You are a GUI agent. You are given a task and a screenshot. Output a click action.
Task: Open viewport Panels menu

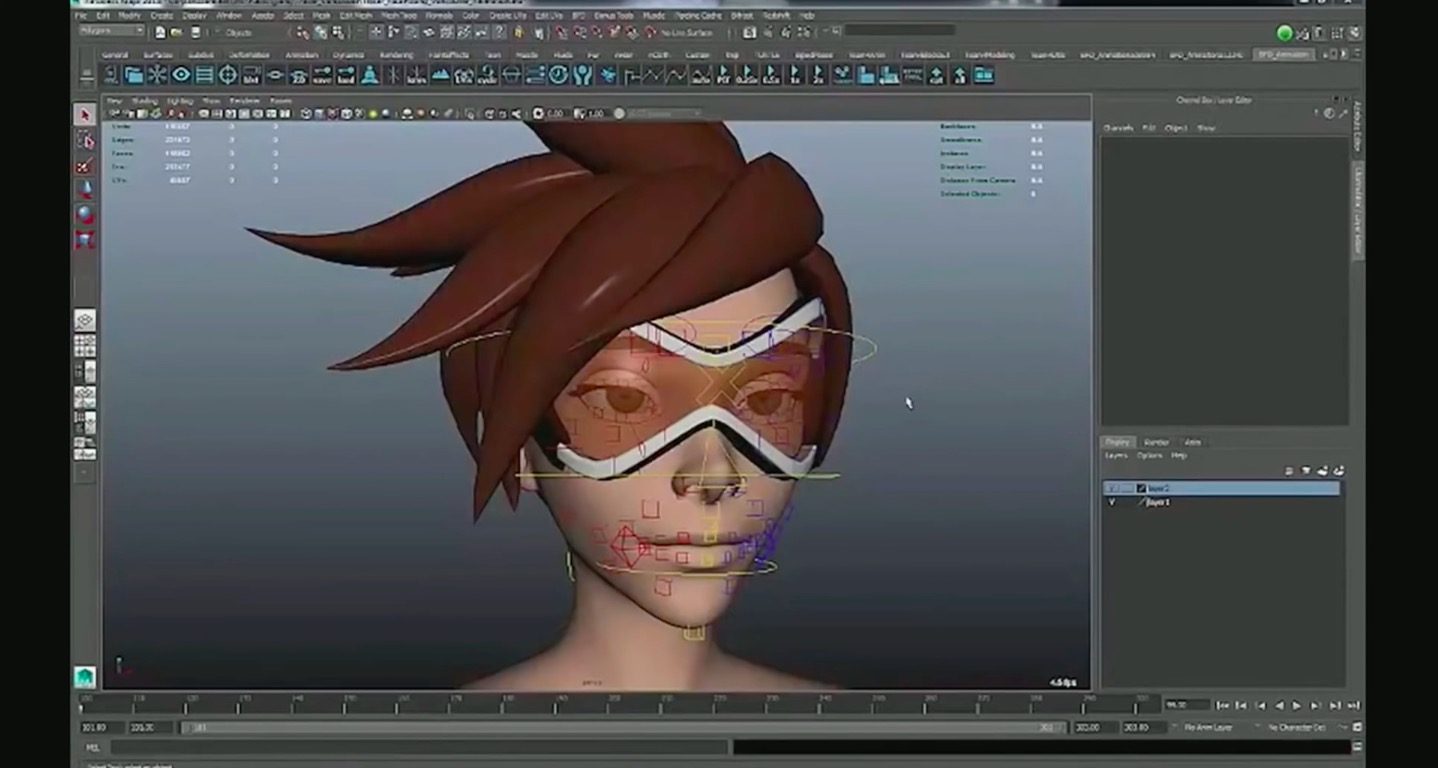pos(281,101)
